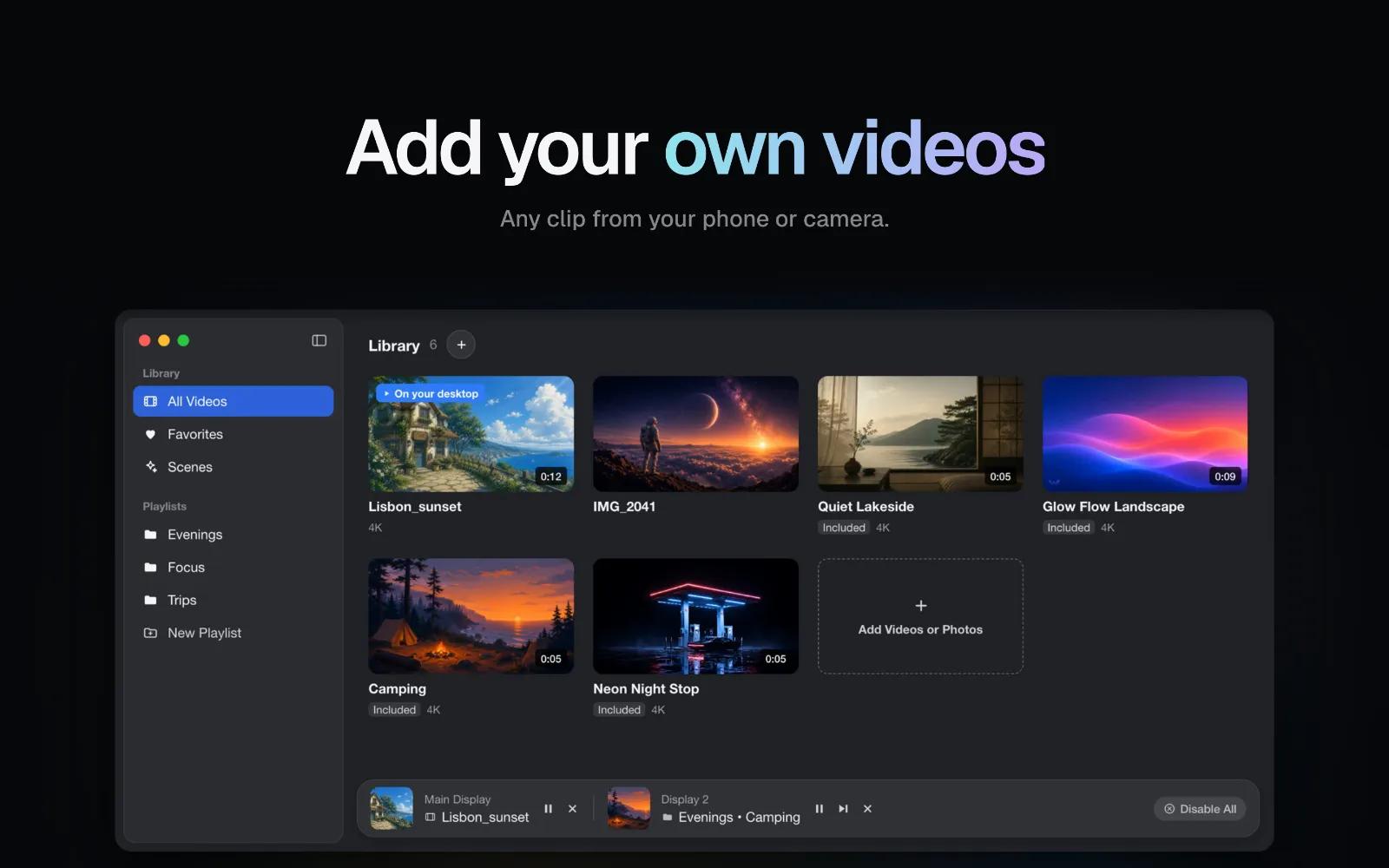Click the Disable All button

pos(1200,809)
